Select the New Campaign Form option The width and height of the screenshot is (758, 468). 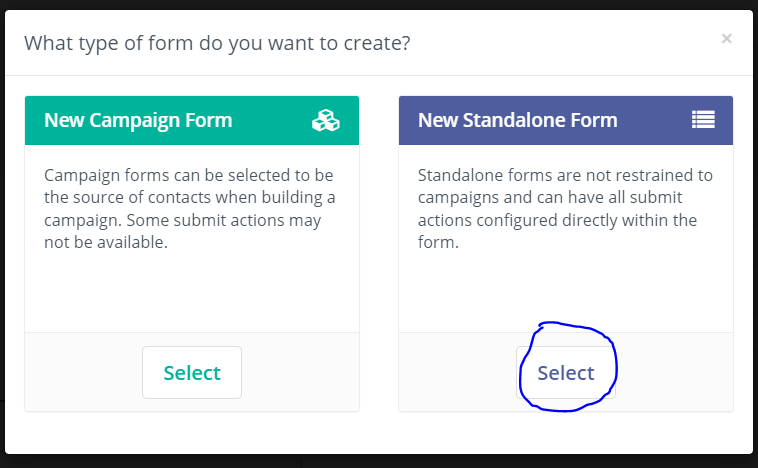pos(192,373)
